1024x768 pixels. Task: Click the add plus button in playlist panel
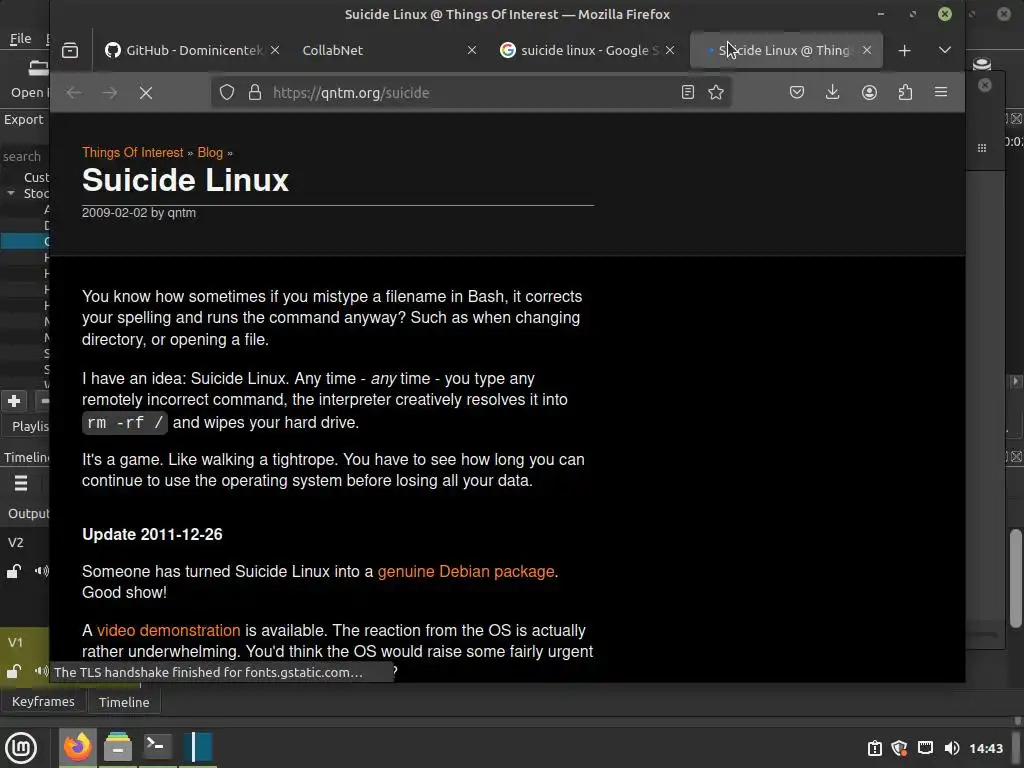14,400
